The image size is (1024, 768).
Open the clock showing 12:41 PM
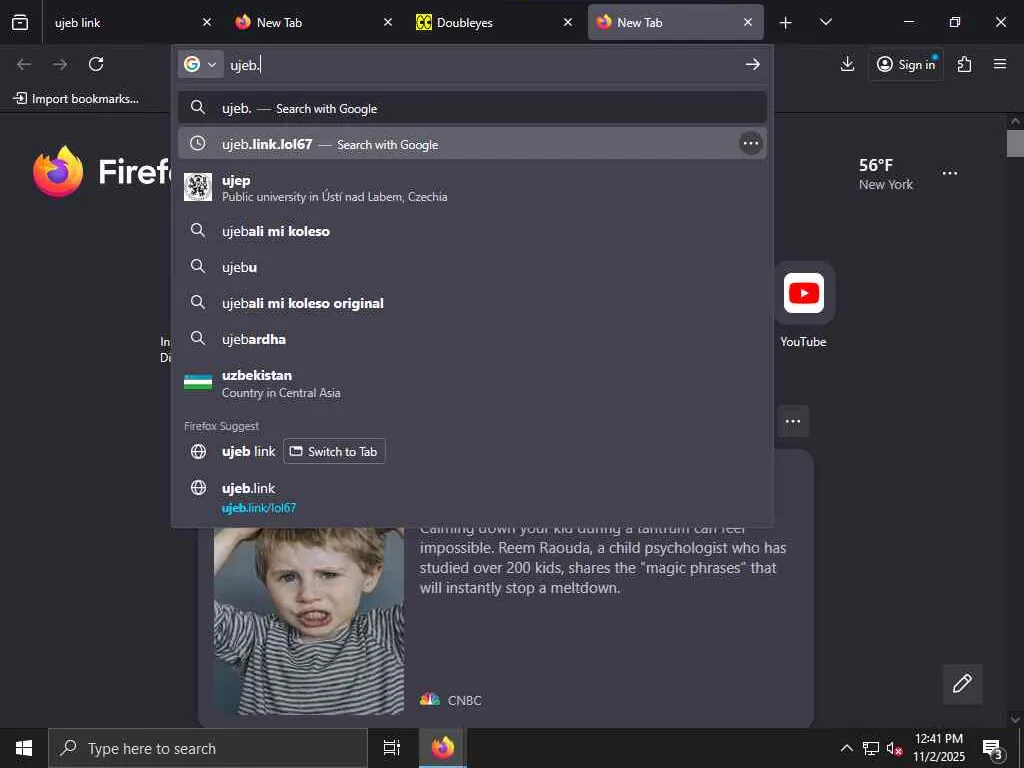point(938,748)
